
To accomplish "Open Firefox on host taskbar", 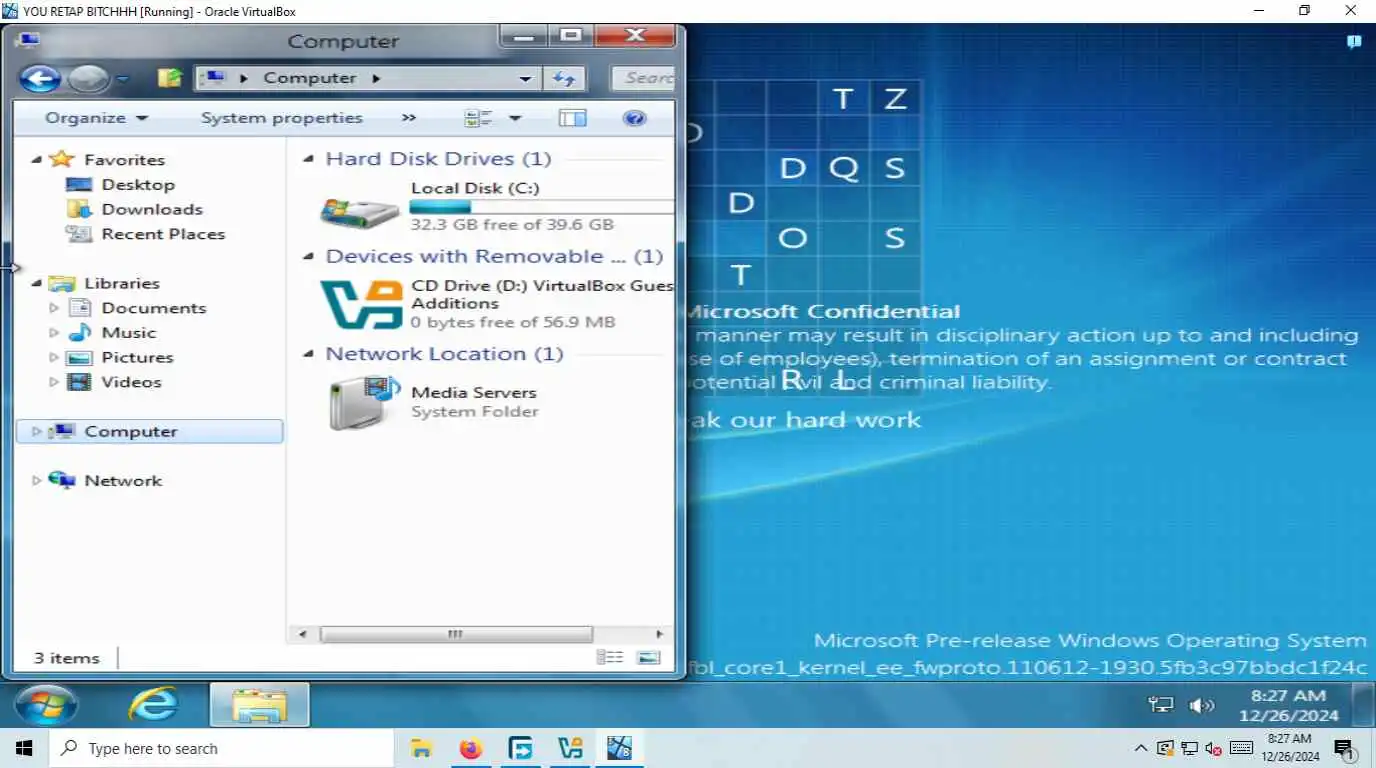I will point(471,748).
